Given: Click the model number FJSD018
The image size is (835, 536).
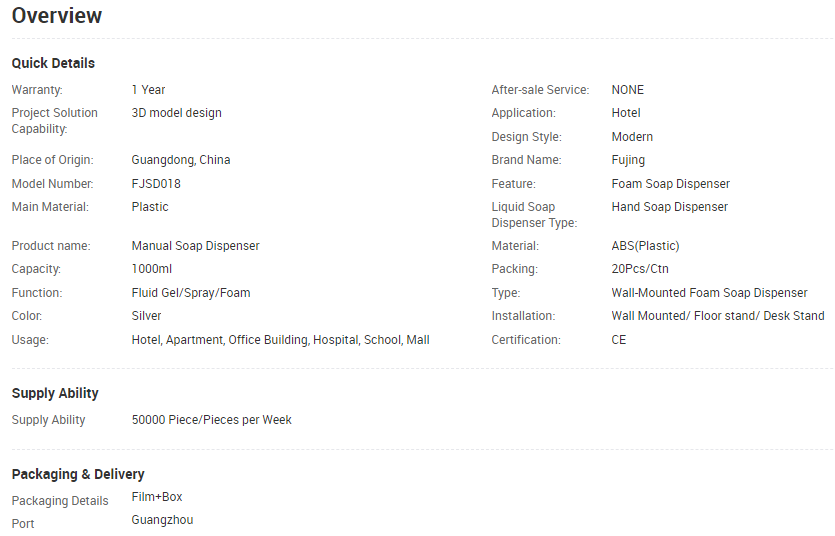Looking at the screenshot, I should tap(156, 184).
